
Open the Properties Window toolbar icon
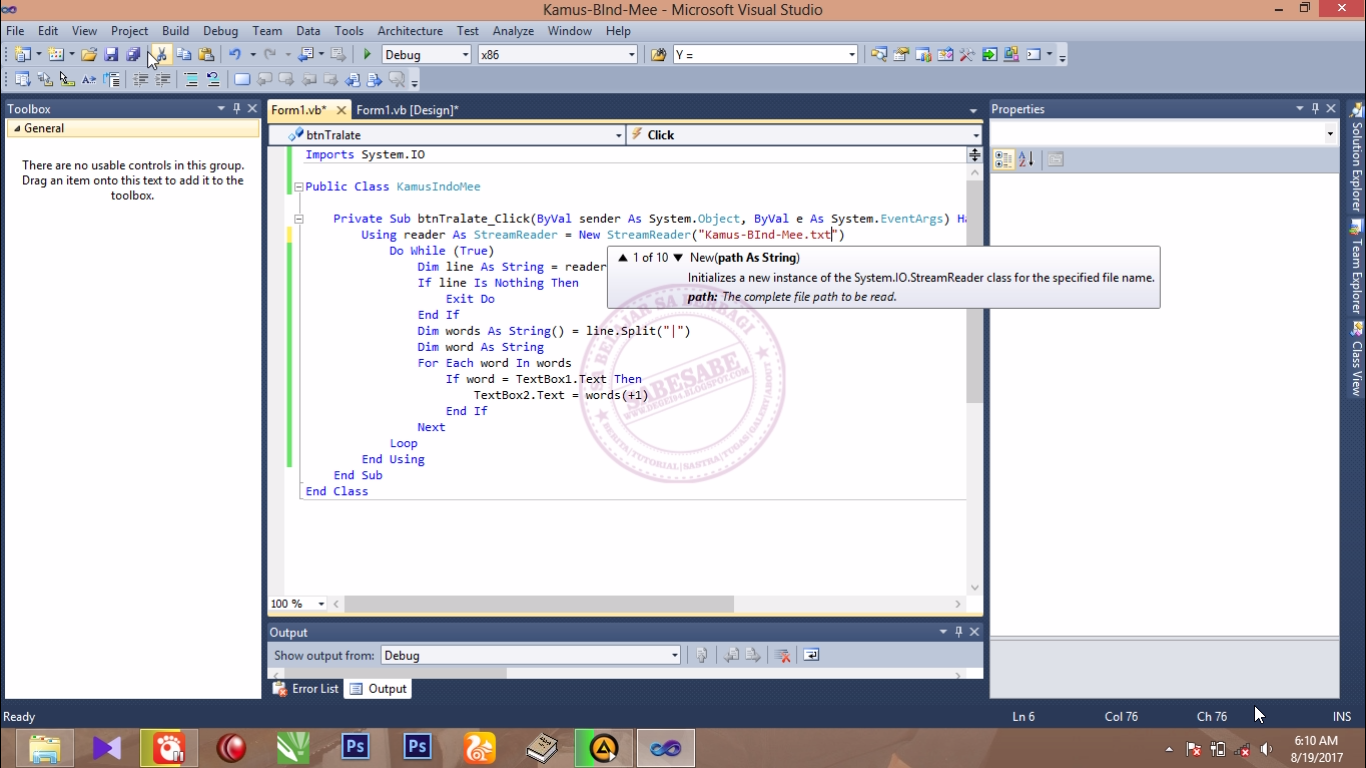(x=901, y=55)
